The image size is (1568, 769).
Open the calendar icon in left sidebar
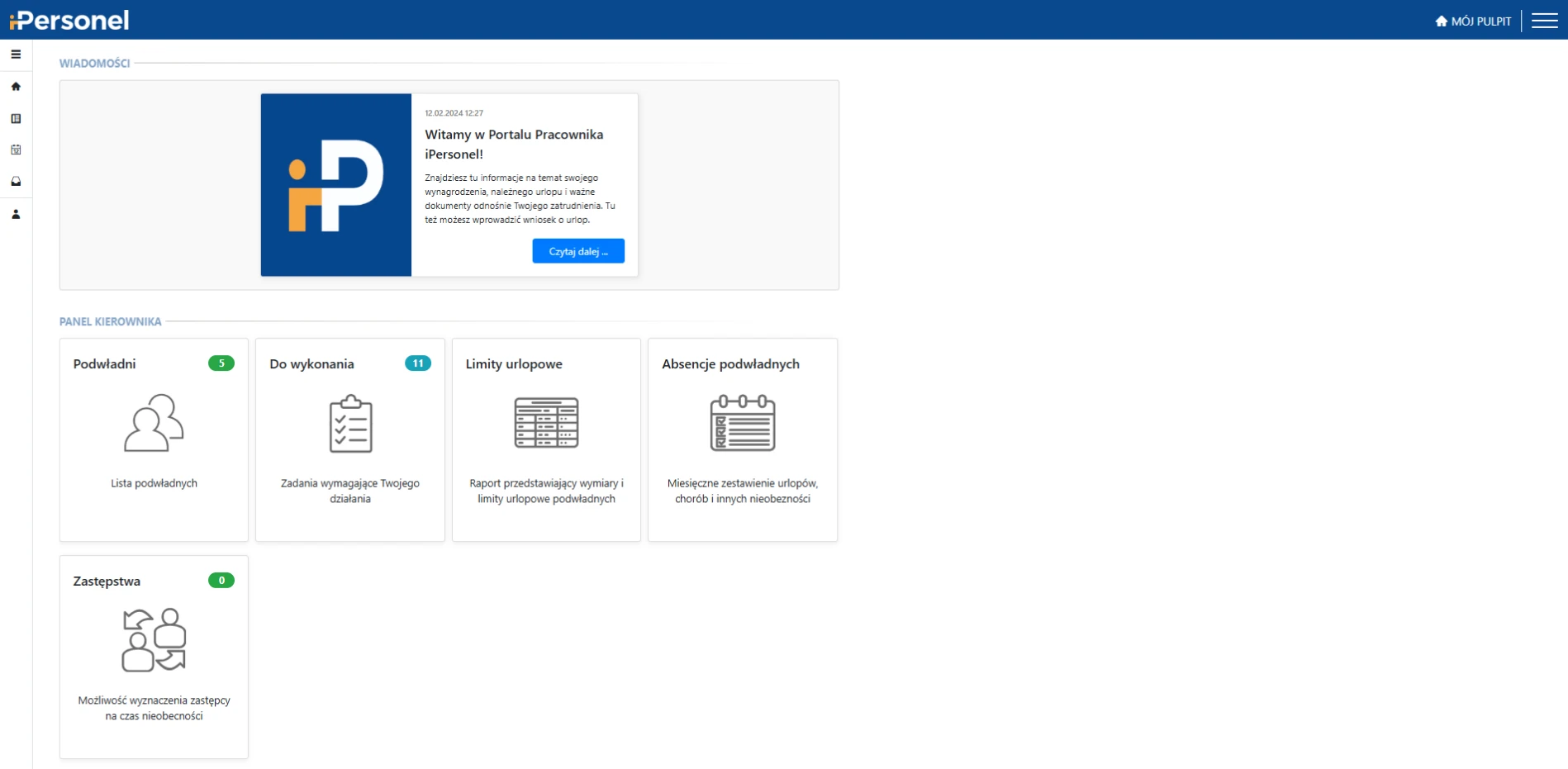coord(16,150)
